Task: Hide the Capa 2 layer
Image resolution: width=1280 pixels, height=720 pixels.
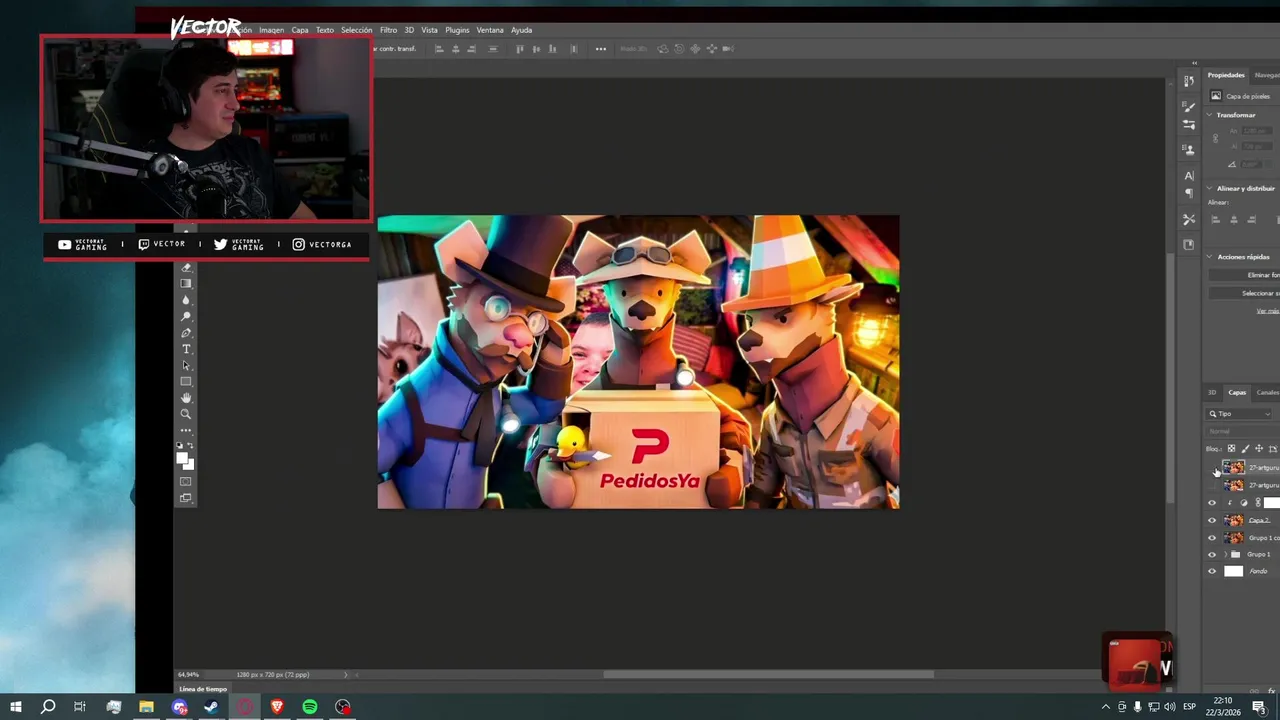Action: (1213, 521)
